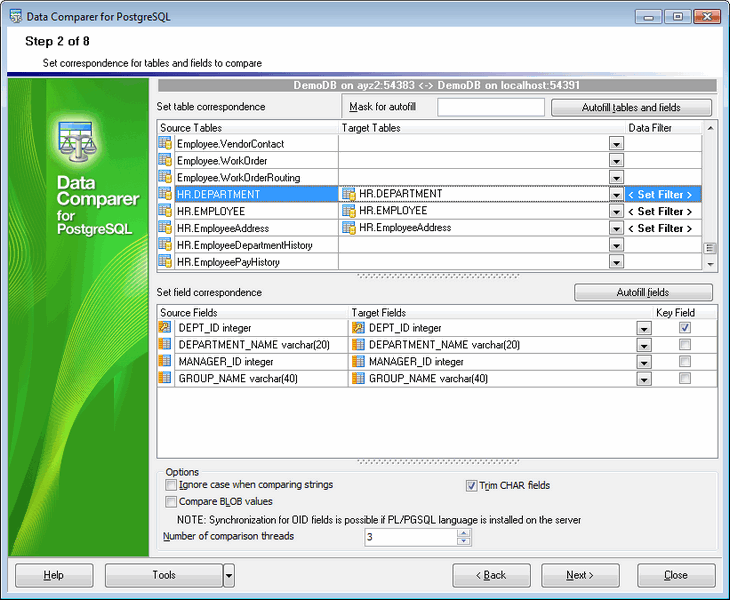Enable Key Field checkbox for DEPARTMENT_NAME
The height and width of the screenshot is (600, 730).
point(684,344)
